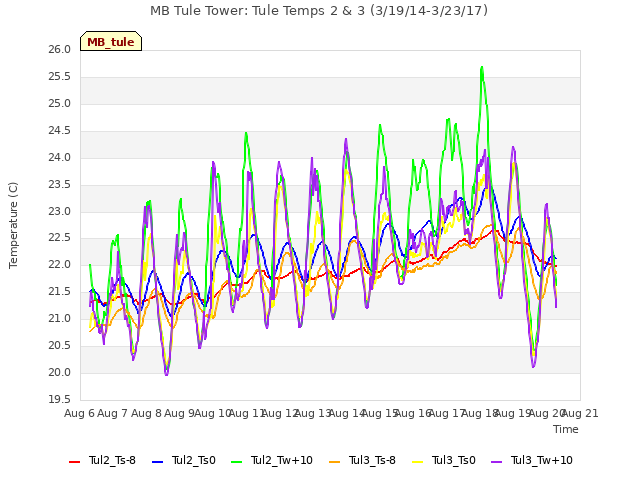
Task: Select the Tul3_Ts-8 legend entry
Action: tap(362, 460)
